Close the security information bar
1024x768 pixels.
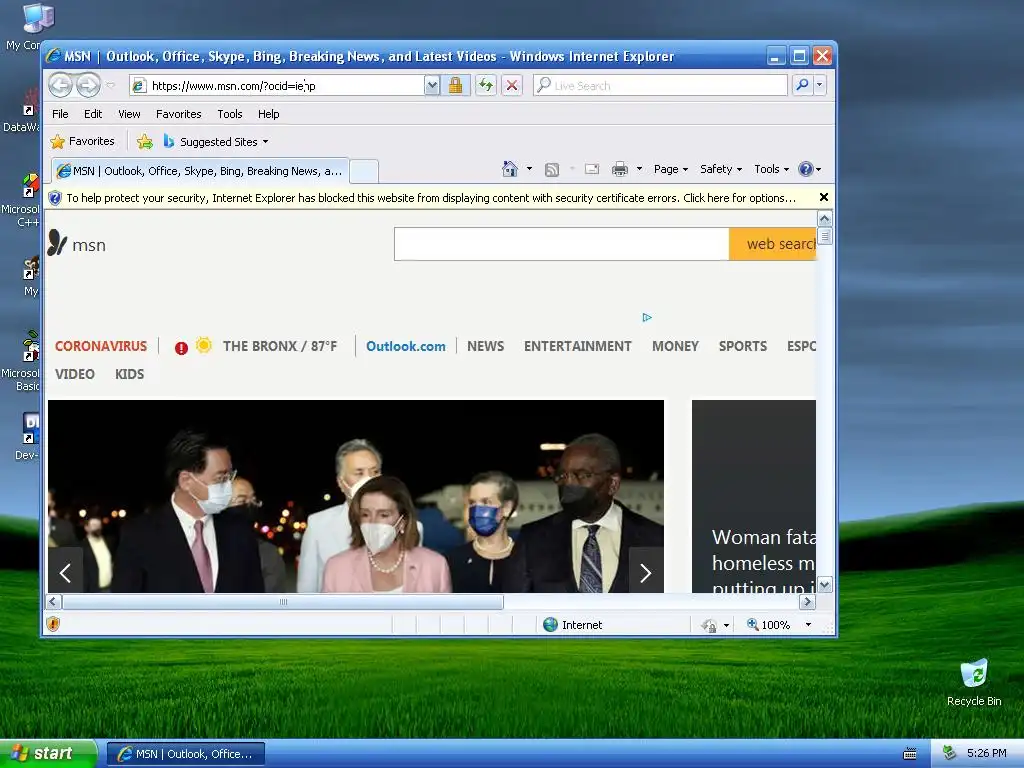(x=824, y=197)
